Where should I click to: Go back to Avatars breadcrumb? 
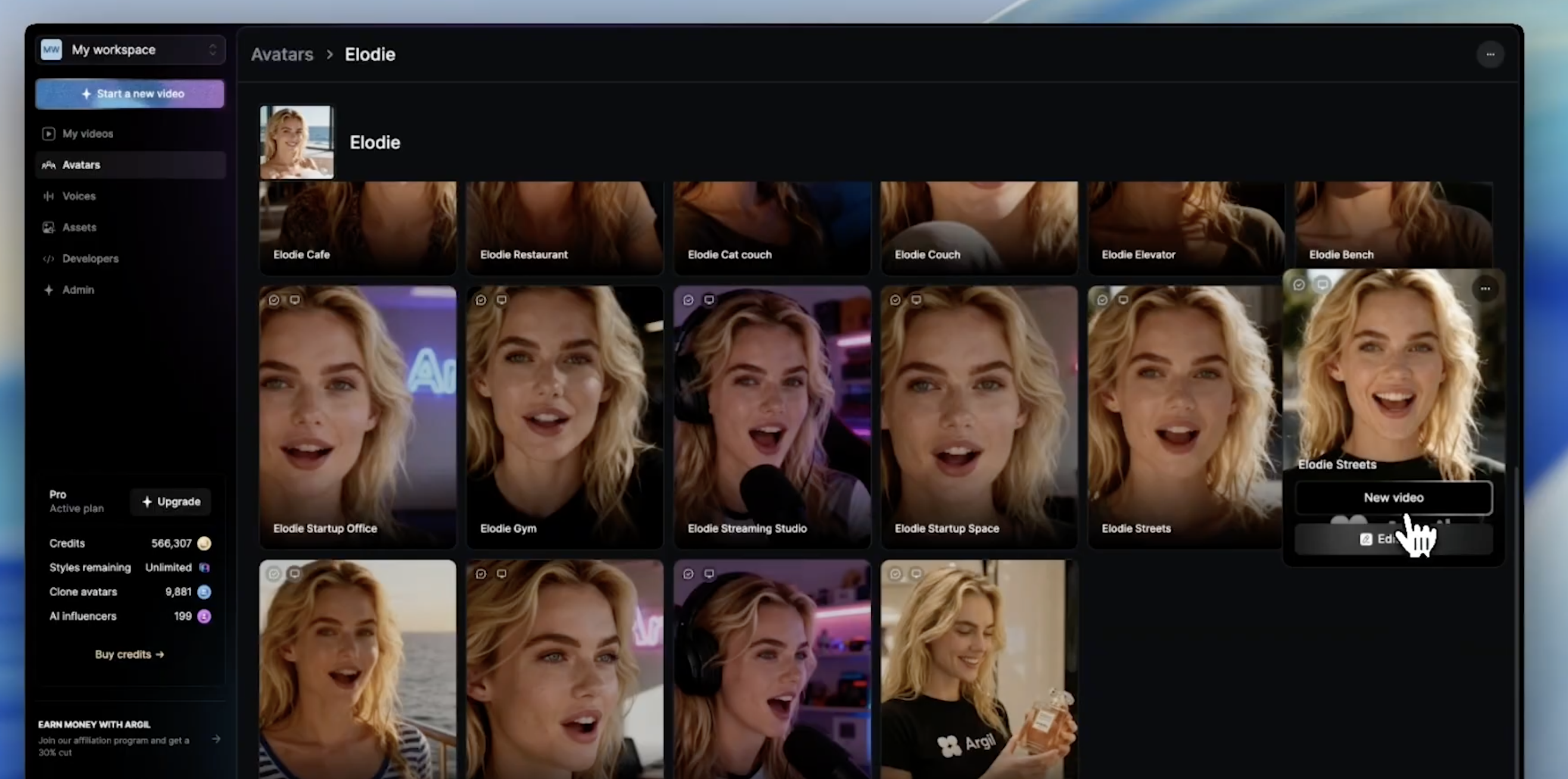(282, 55)
